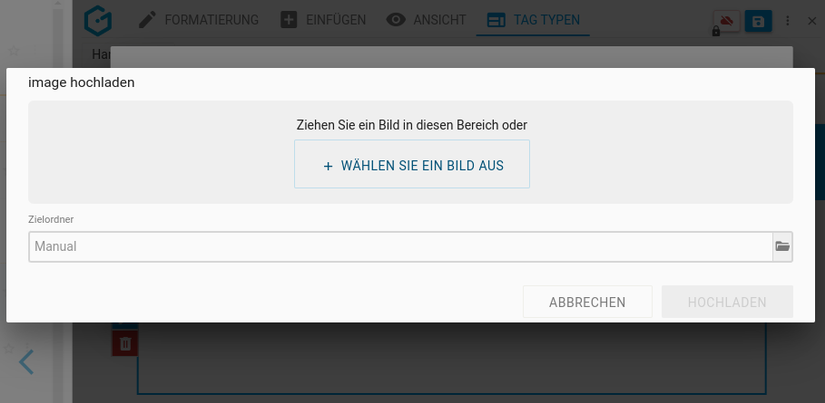Click the hexagon app logo in the header

pos(98,21)
